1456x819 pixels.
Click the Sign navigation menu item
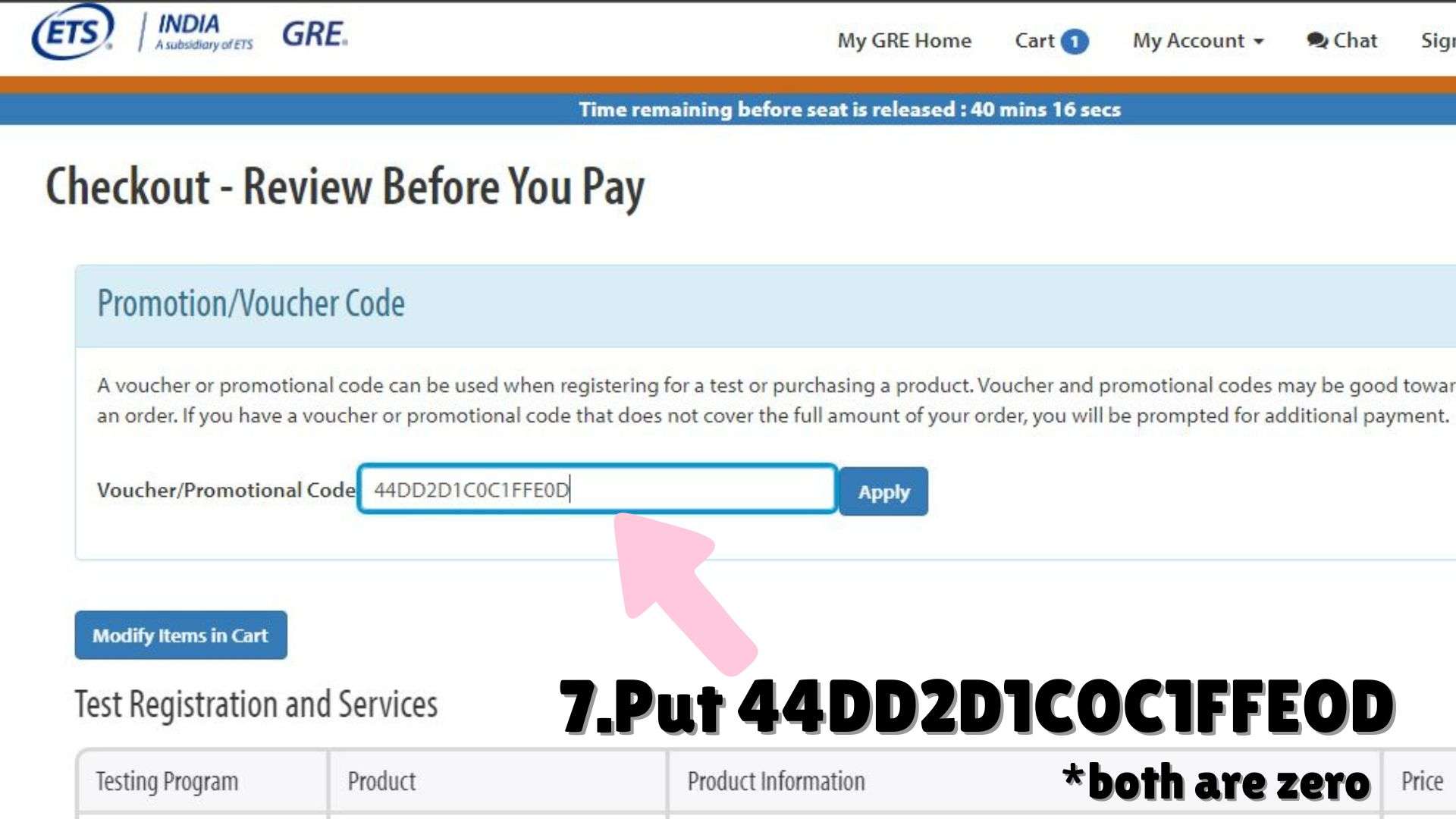[1438, 40]
